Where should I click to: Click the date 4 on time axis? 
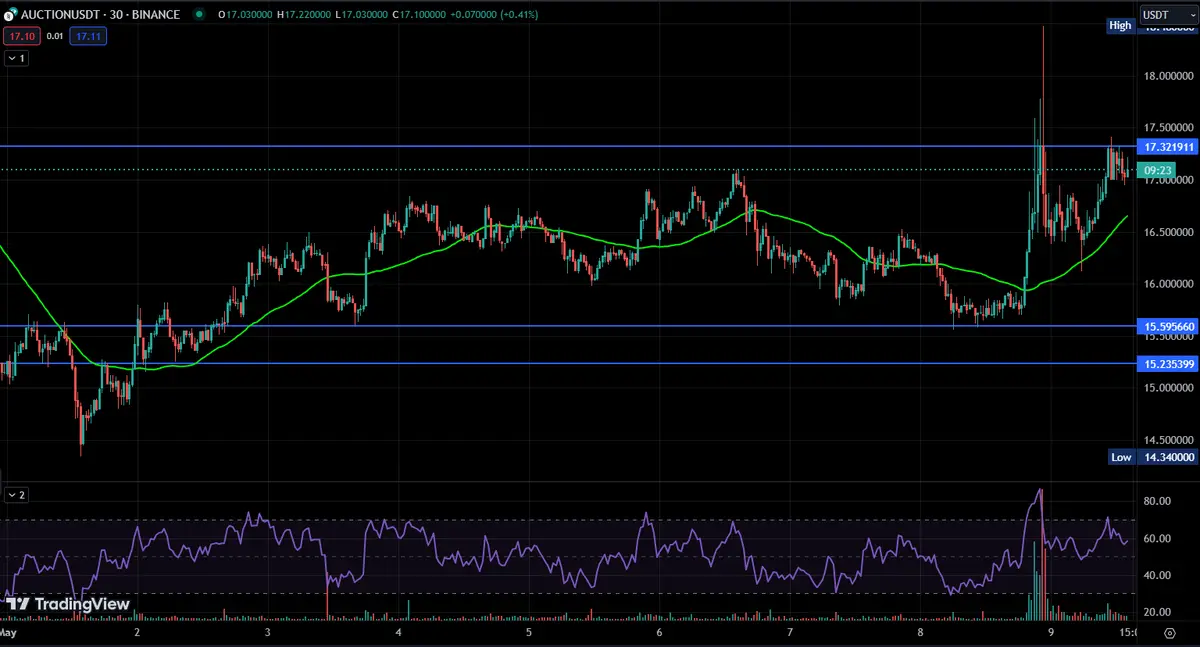(x=398, y=633)
